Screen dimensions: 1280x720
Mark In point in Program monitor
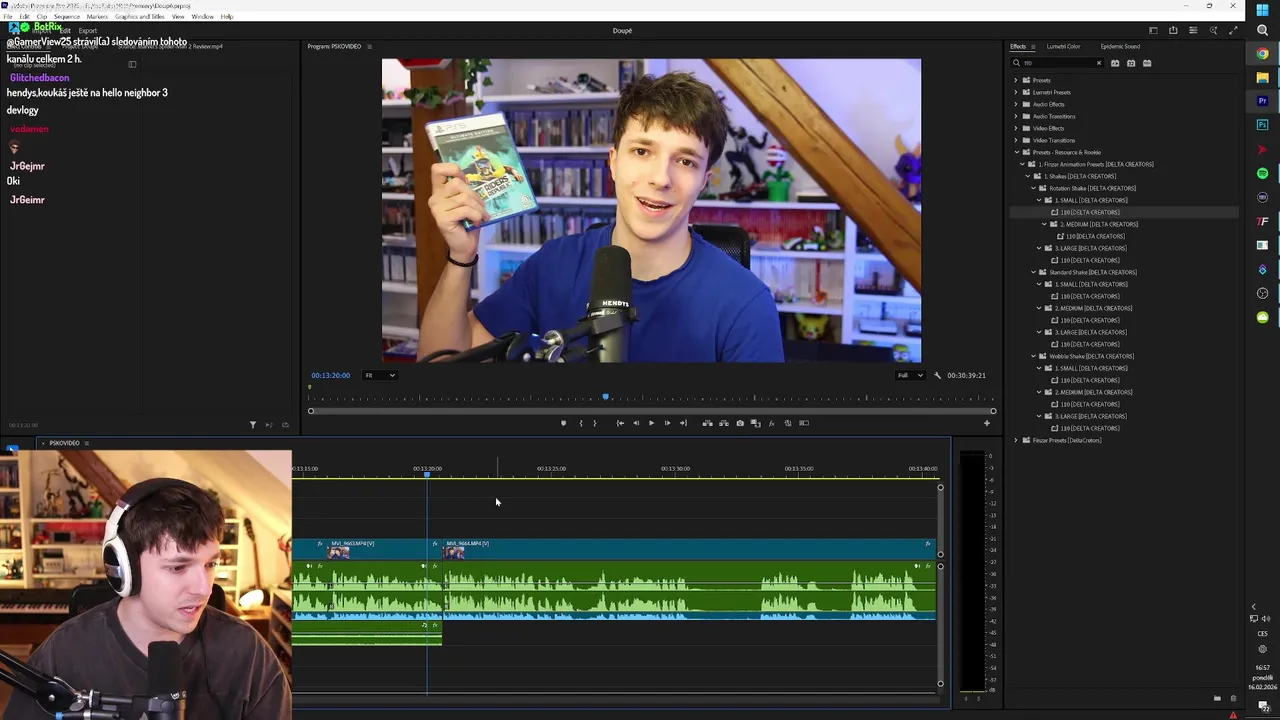click(581, 423)
